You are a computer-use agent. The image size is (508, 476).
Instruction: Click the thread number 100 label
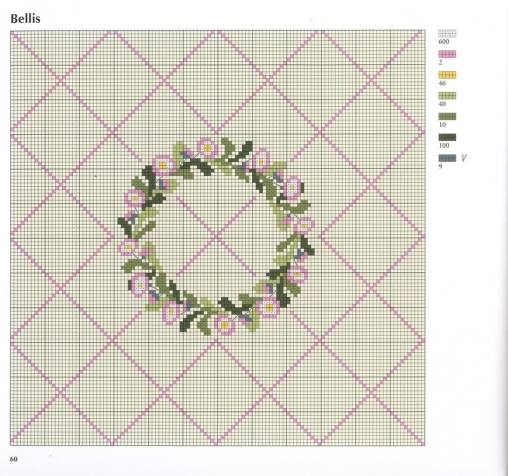(x=444, y=145)
